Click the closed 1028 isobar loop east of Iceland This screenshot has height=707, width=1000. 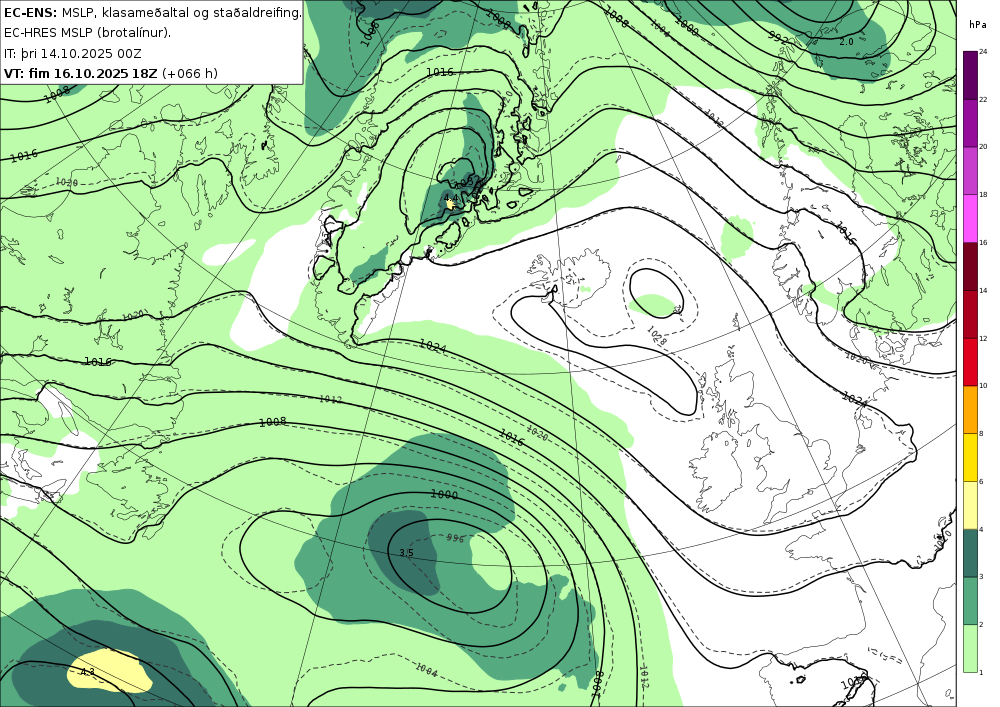(656, 293)
